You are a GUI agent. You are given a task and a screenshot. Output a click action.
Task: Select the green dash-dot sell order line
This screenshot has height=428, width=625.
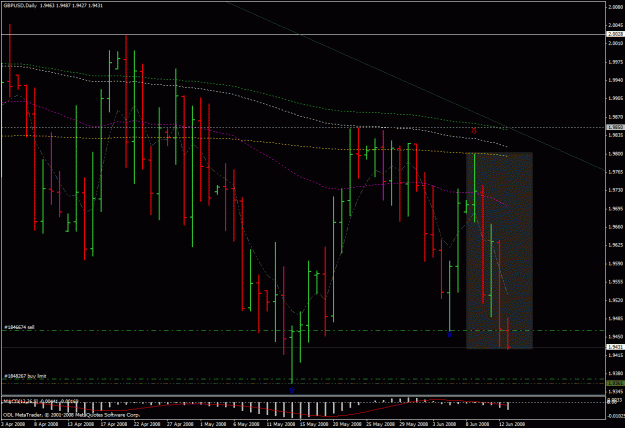pos(303,330)
